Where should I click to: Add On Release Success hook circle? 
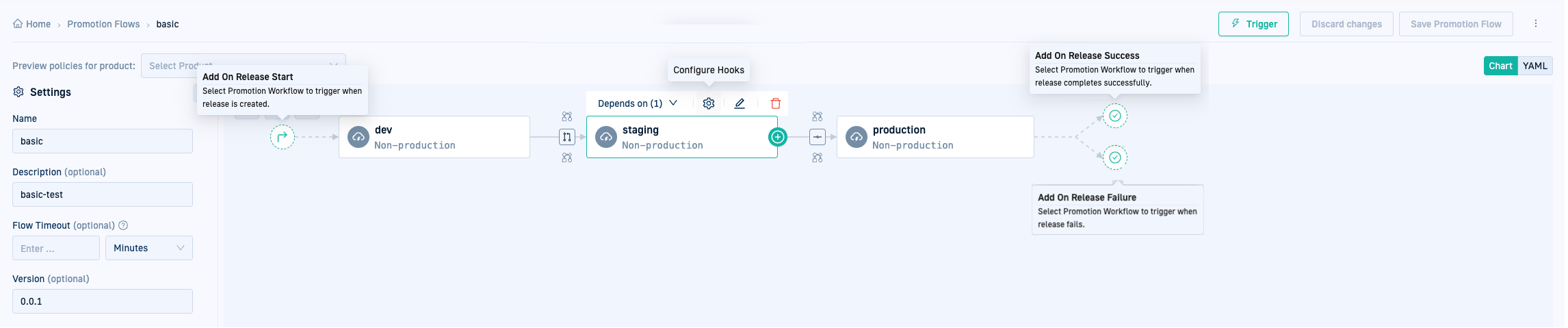pos(1114,116)
